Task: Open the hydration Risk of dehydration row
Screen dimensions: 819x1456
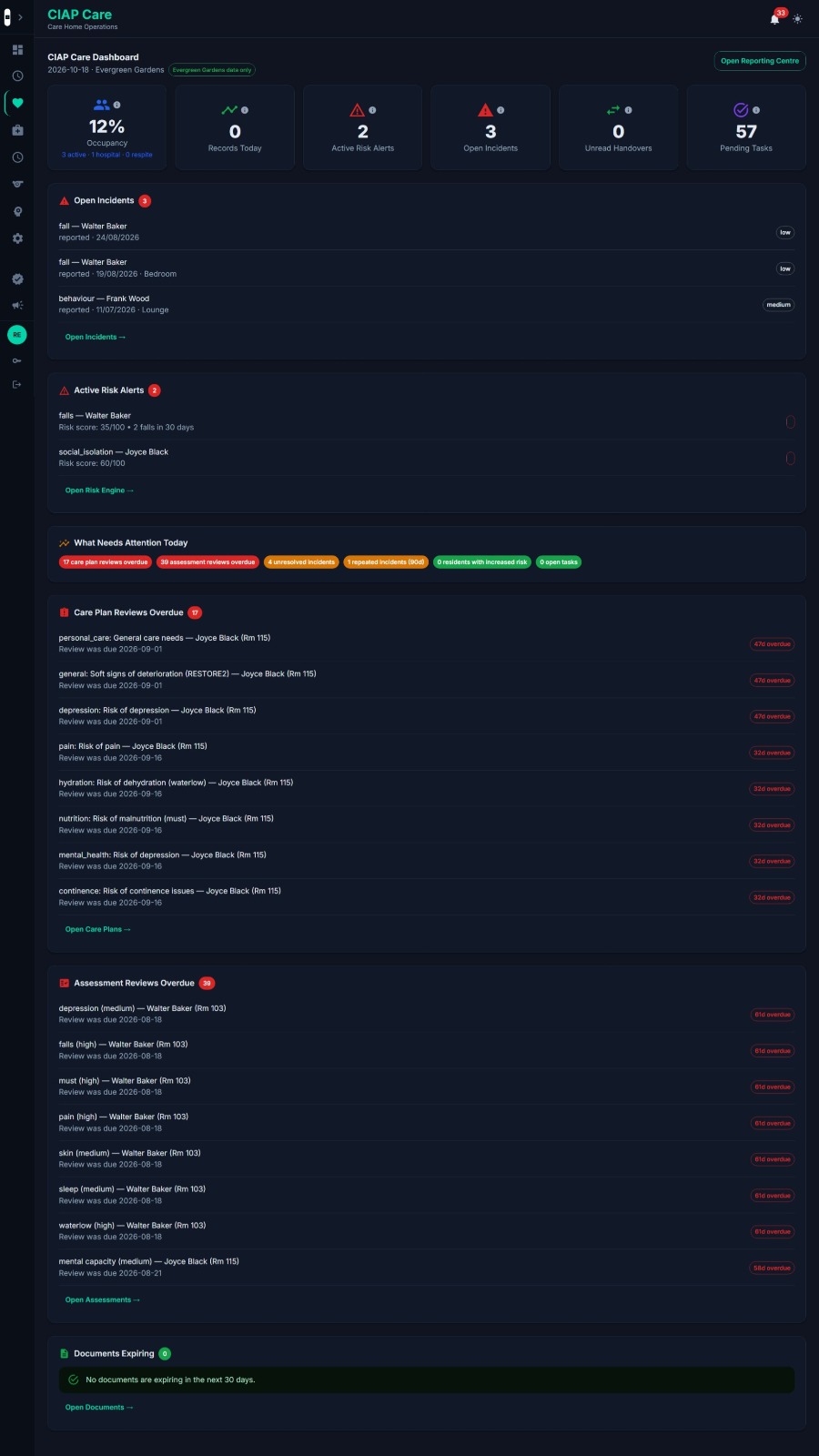Action: [427, 788]
